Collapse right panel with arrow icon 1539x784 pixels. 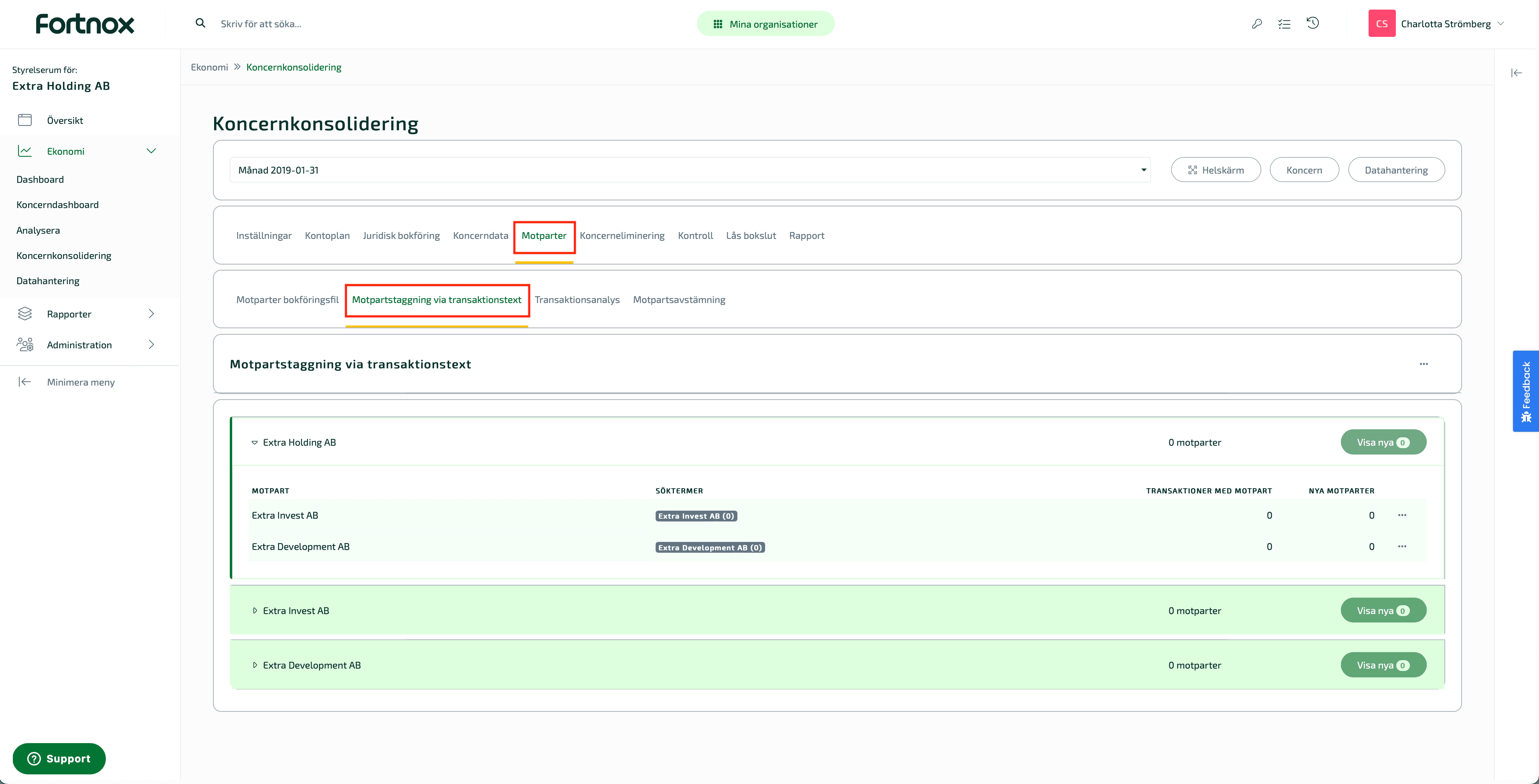(x=1516, y=73)
